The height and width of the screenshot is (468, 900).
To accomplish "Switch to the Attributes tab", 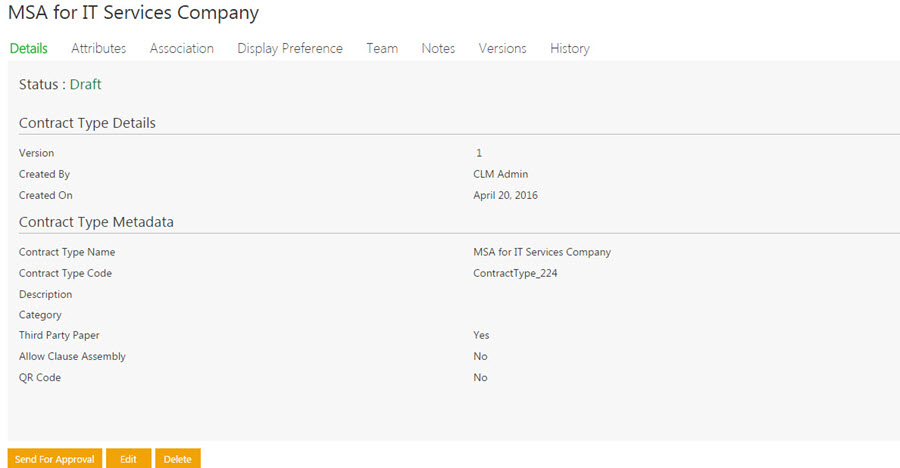I will click(98, 48).
